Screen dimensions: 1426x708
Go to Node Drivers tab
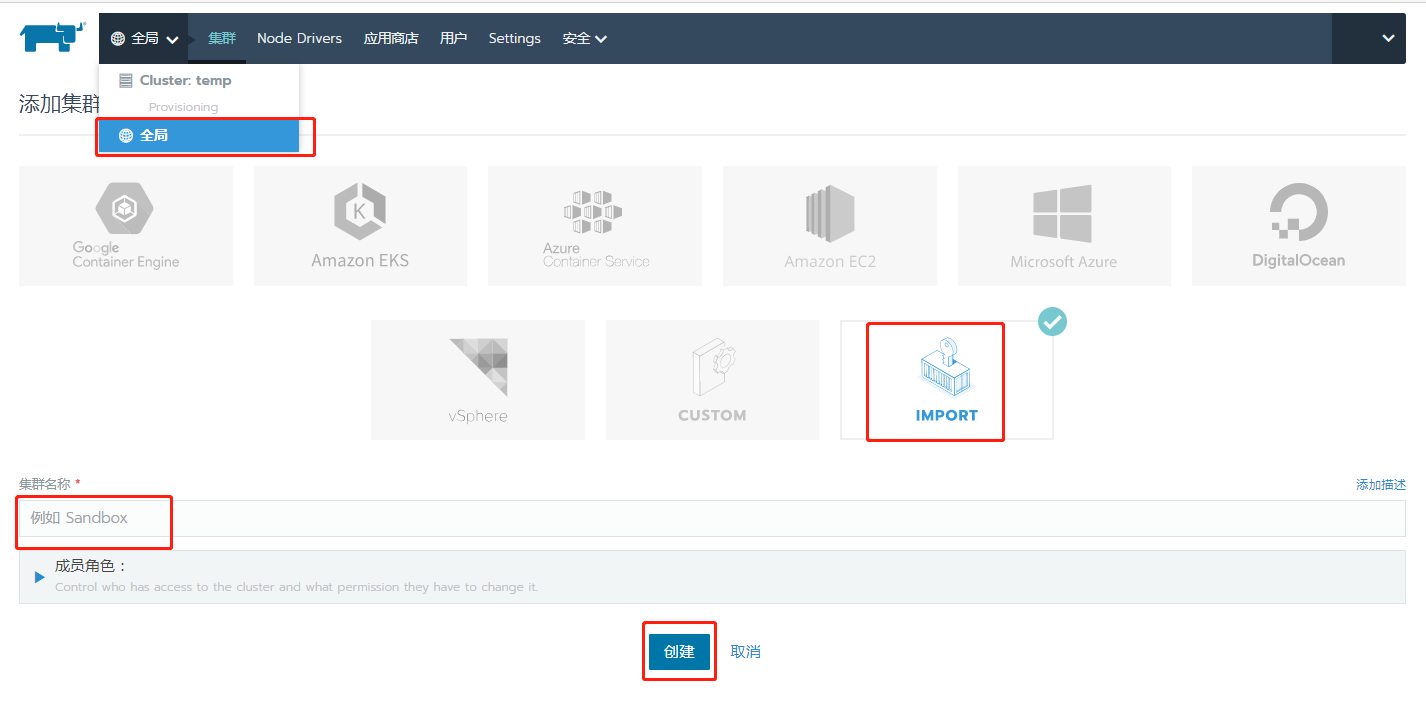click(299, 38)
